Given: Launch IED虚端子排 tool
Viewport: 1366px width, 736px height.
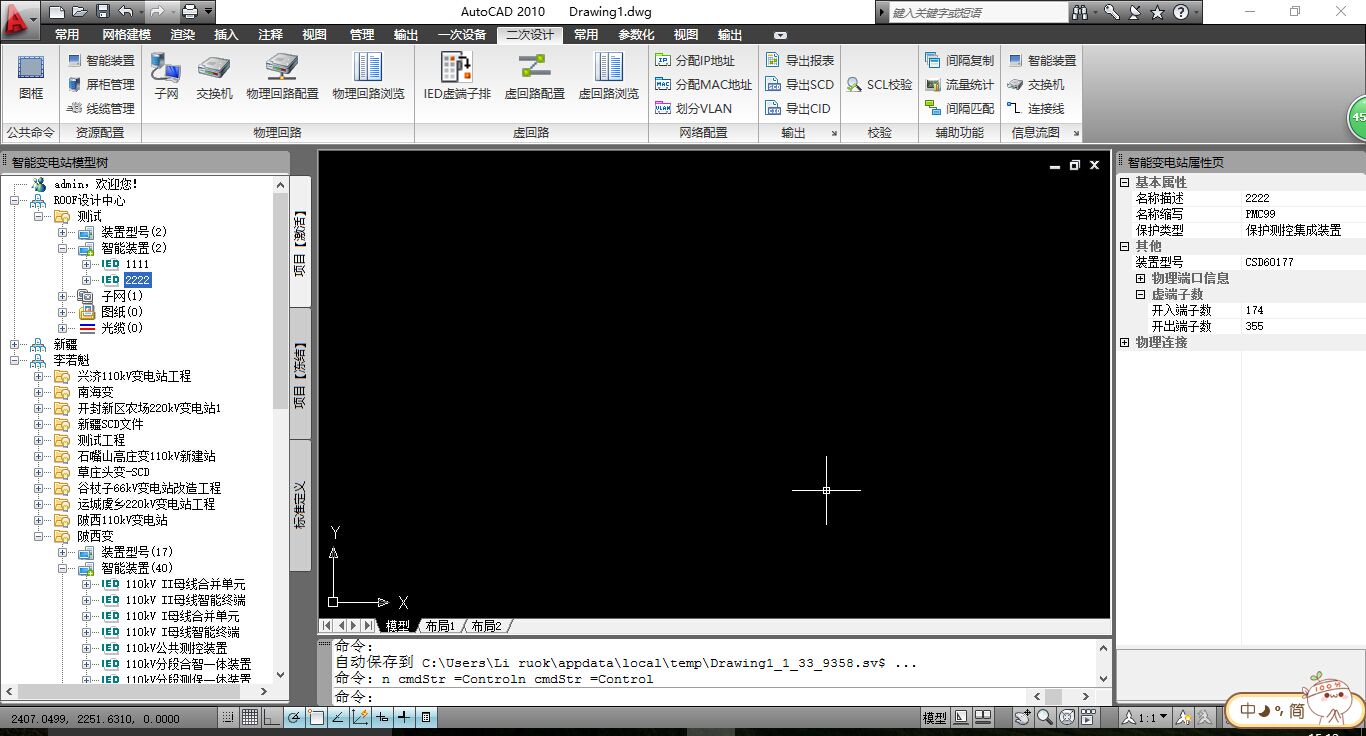Looking at the screenshot, I should coord(457,76).
